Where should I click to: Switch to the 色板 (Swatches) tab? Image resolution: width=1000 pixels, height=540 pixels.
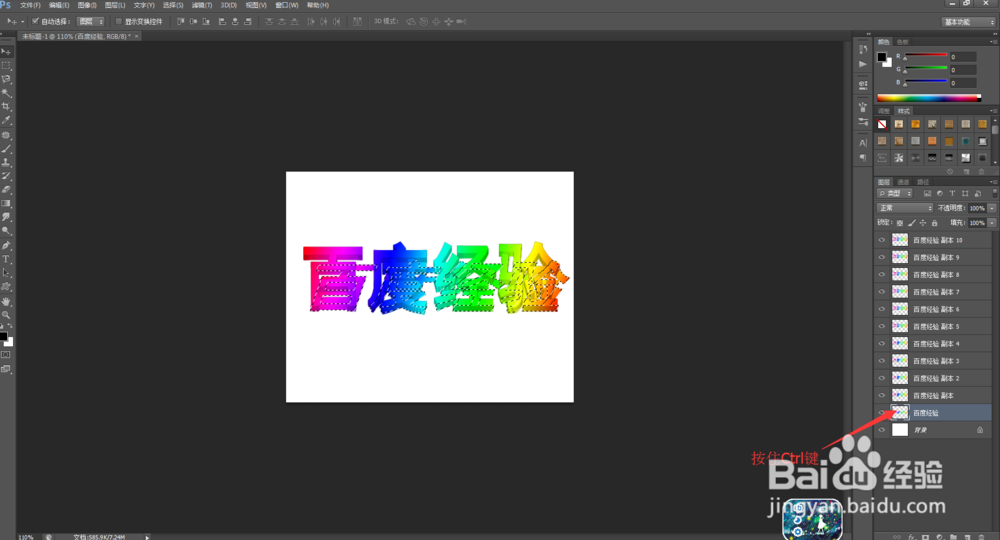(x=902, y=41)
